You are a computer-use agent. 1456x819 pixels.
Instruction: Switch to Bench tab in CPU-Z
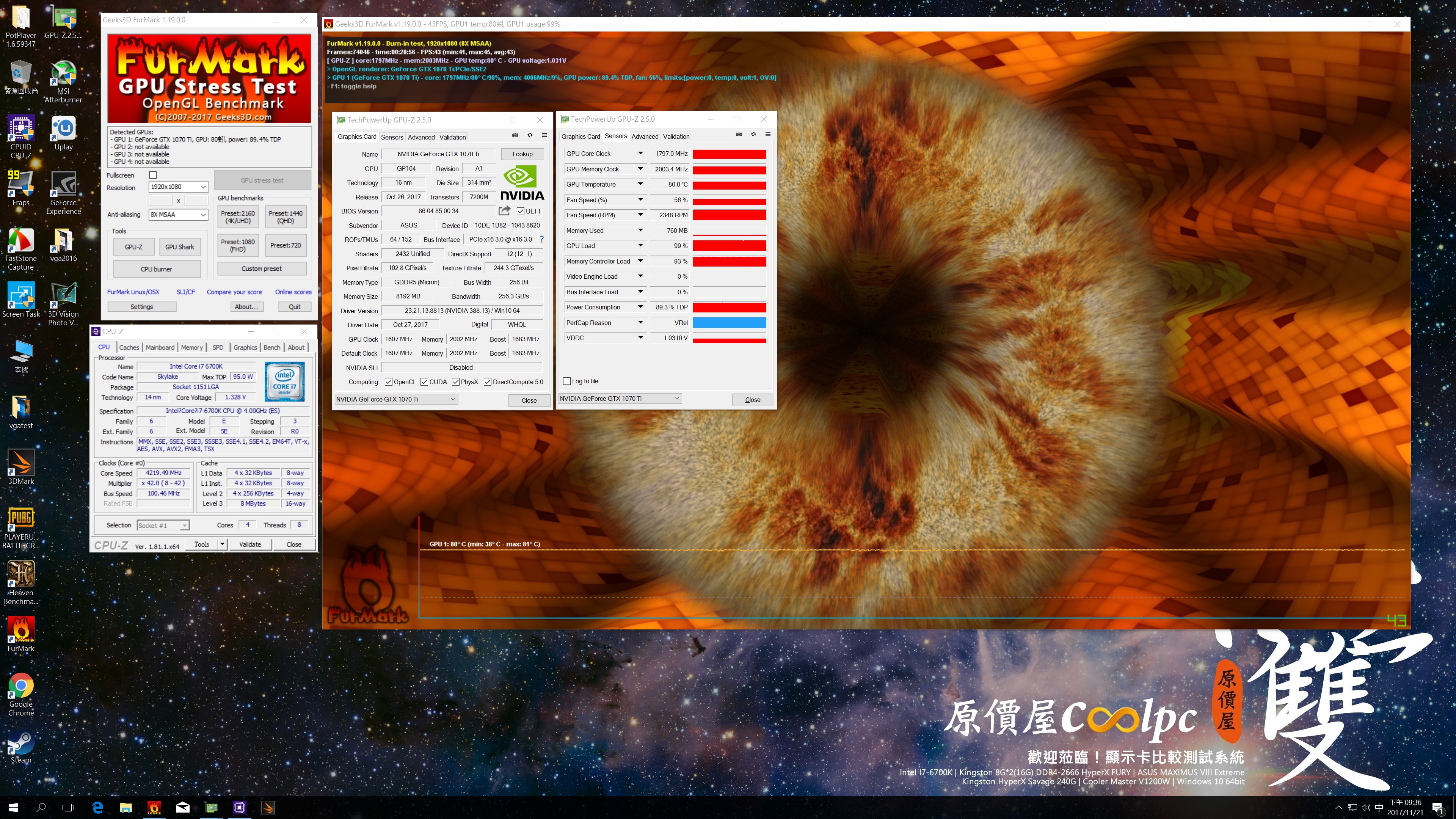(272, 348)
